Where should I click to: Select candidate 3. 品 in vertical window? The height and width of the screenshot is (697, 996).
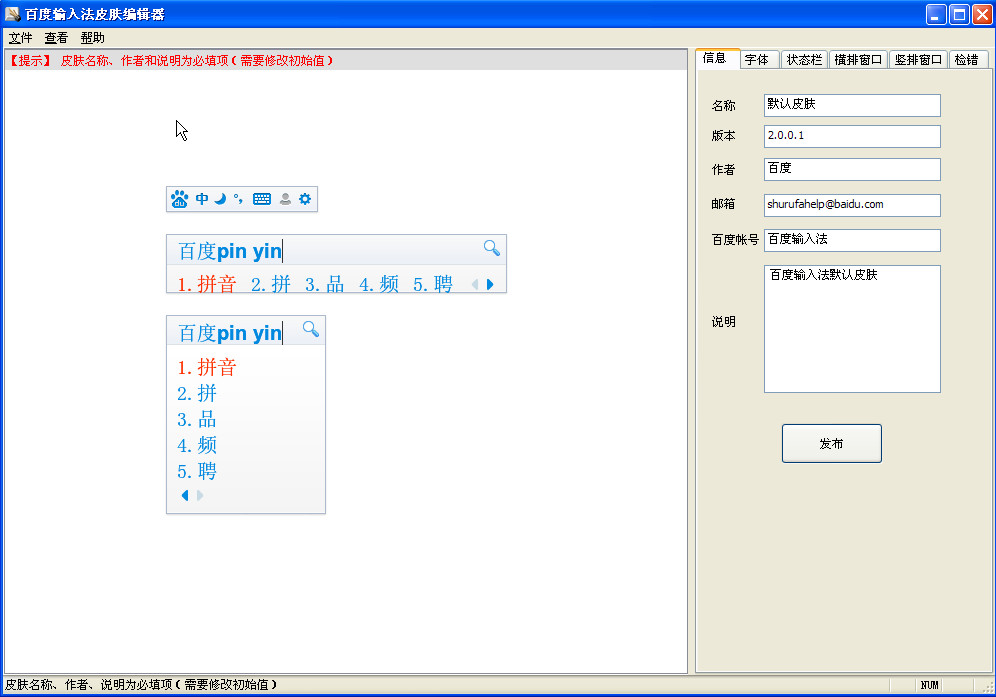tap(197, 419)
